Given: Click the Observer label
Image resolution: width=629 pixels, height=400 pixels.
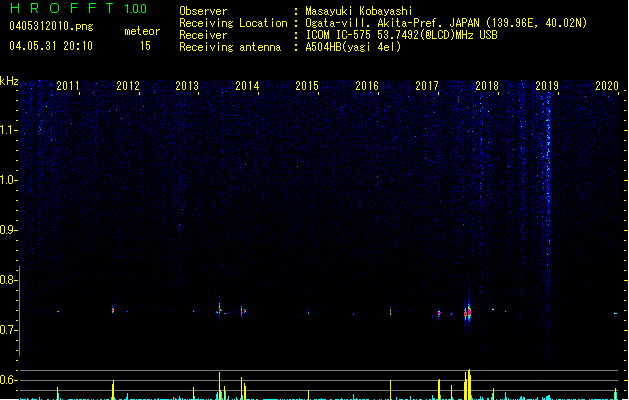Looking at the screenshot, I should click(203, 11).
